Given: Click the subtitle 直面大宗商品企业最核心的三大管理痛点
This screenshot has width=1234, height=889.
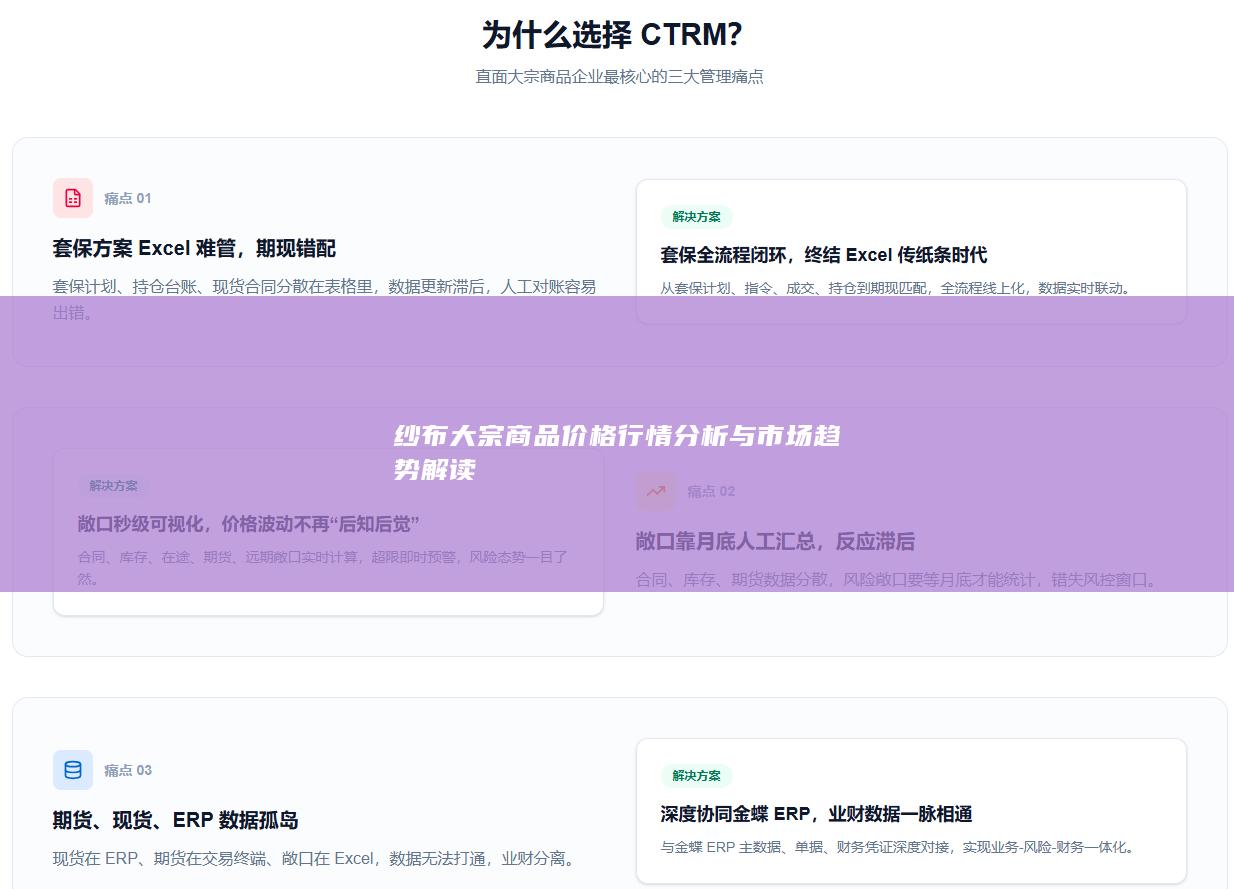Looking at the screenshot, I should coord(619,77).
